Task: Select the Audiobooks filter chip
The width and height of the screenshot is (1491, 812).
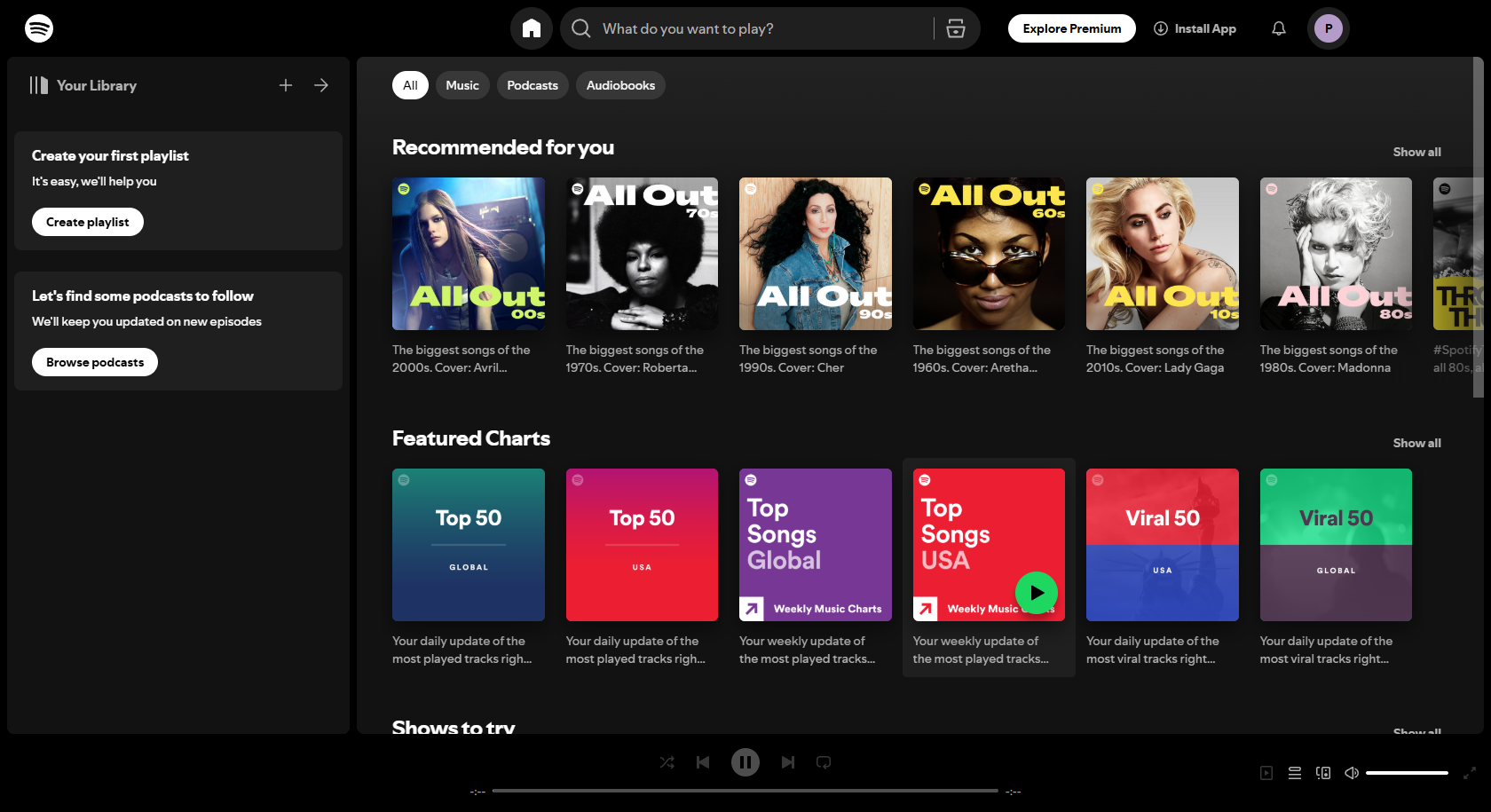Action: (620, 85)
